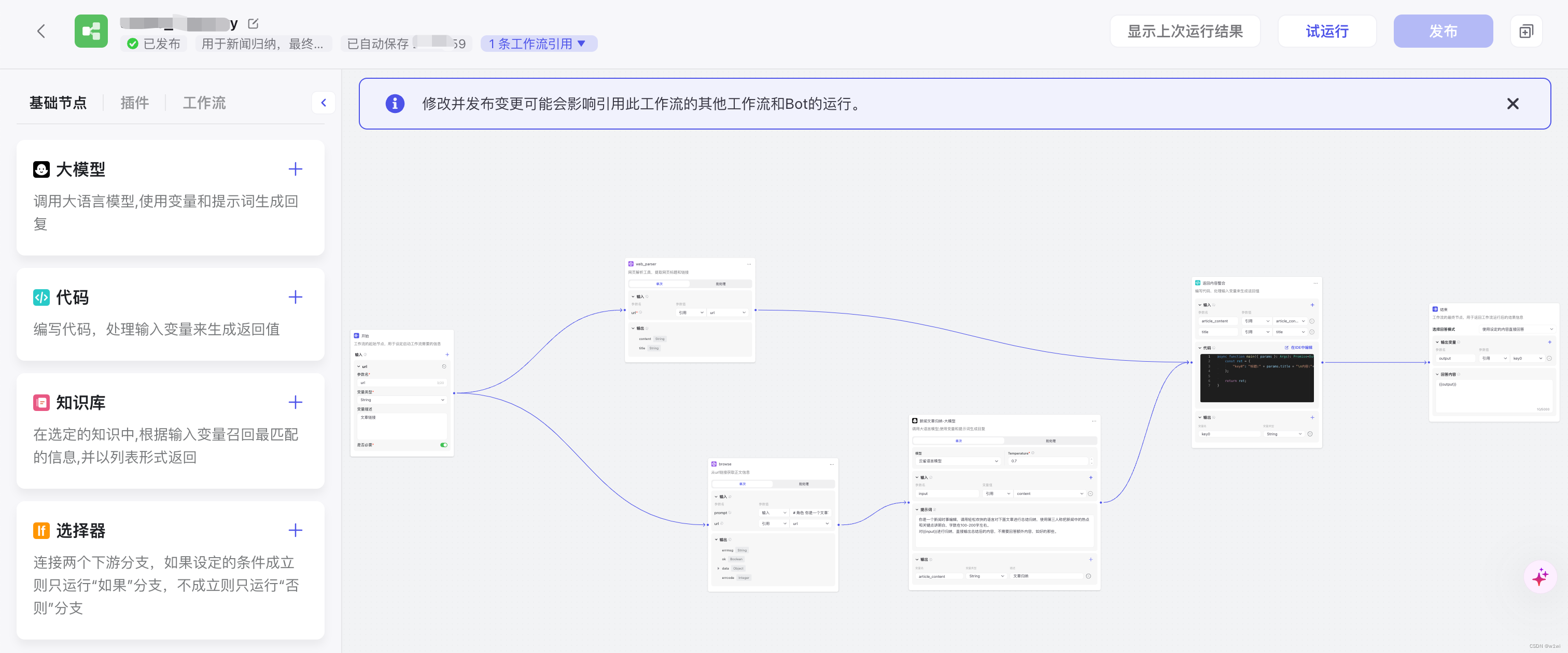The image size is (1568, 653).
Task: Click the 已发布 status label
Action: click(154, 44)
